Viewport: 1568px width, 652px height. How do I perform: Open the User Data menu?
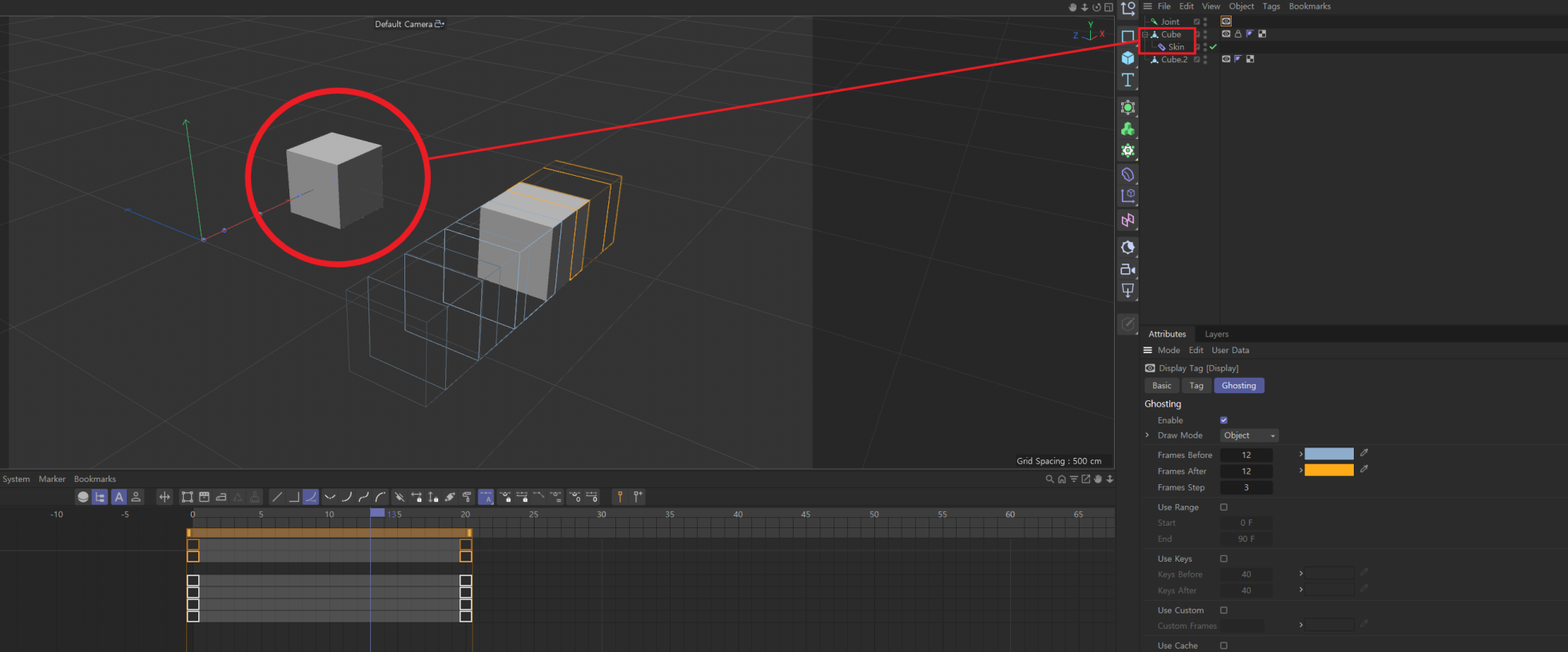click(x=1230, y=350)
